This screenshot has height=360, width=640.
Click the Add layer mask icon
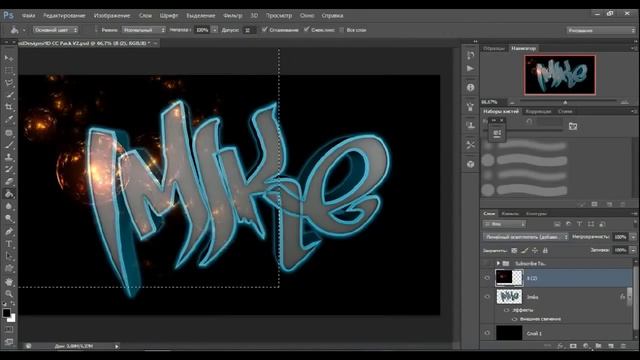pyautogui.click(x=573, y=346)
